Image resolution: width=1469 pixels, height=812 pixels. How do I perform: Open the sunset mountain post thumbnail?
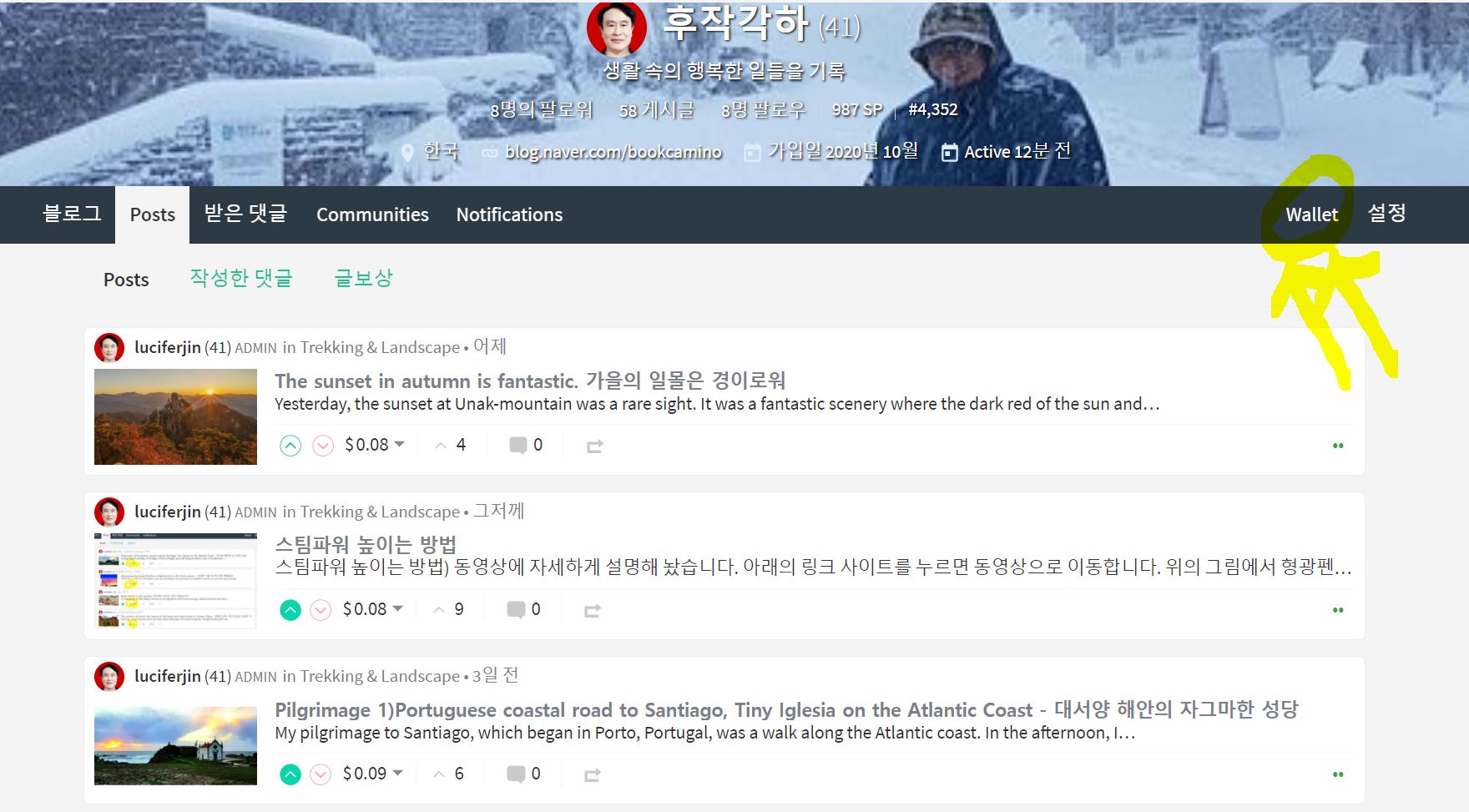click(175, 417)
